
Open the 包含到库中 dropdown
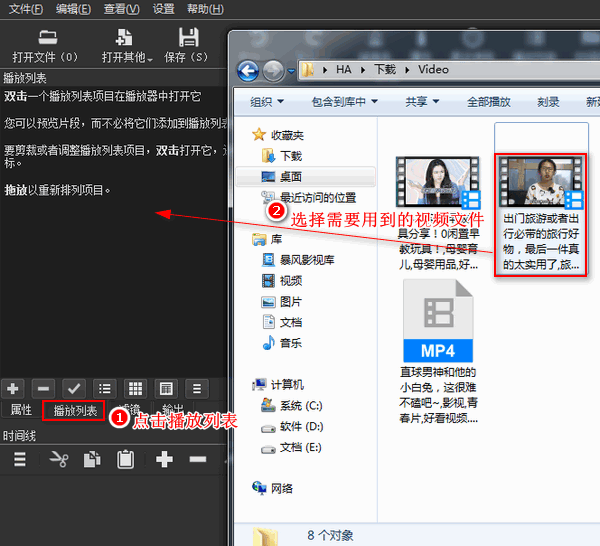tap(344, 102)
